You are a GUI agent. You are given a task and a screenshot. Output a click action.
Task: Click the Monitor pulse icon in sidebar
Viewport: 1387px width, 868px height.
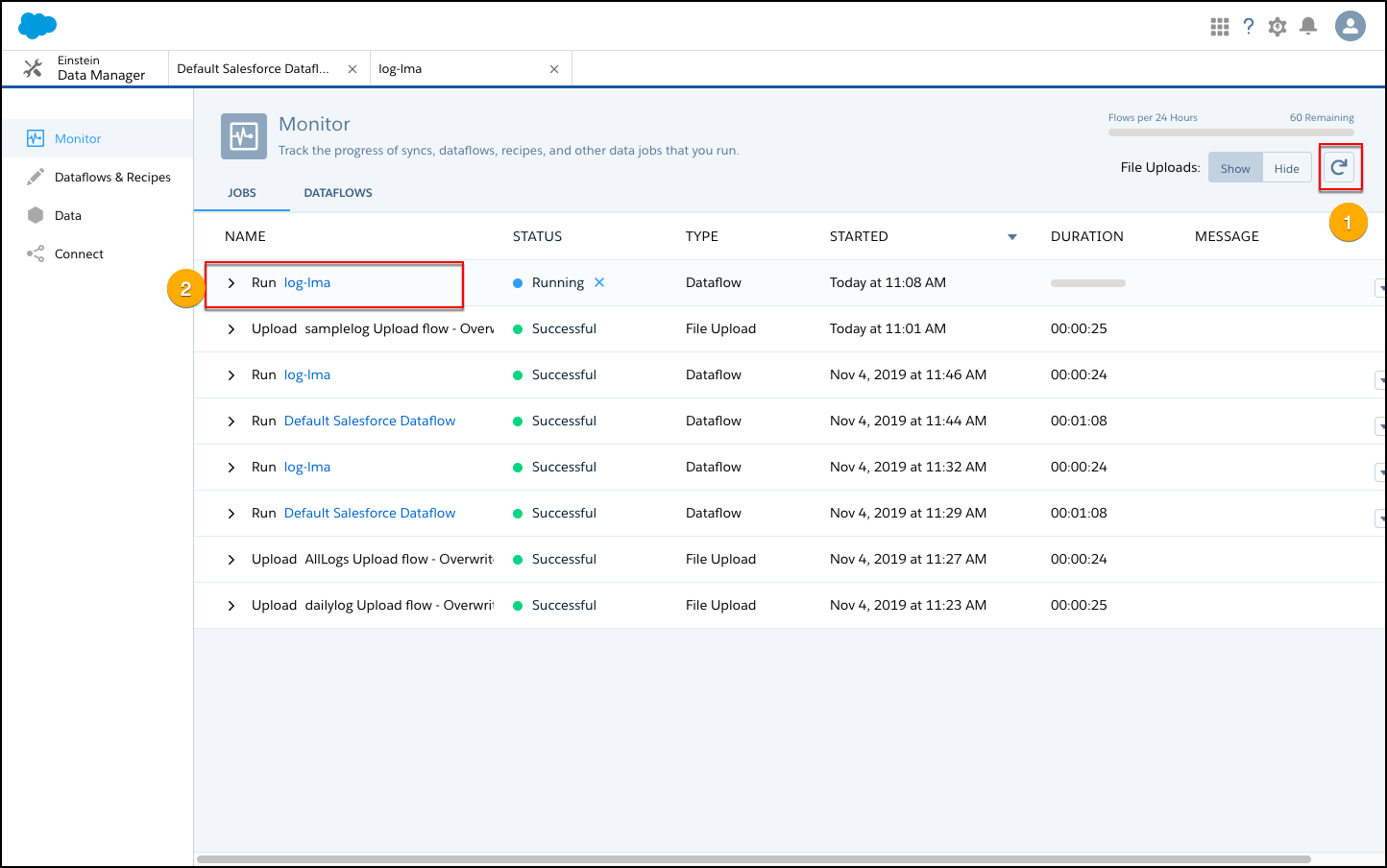coord(36,138)
